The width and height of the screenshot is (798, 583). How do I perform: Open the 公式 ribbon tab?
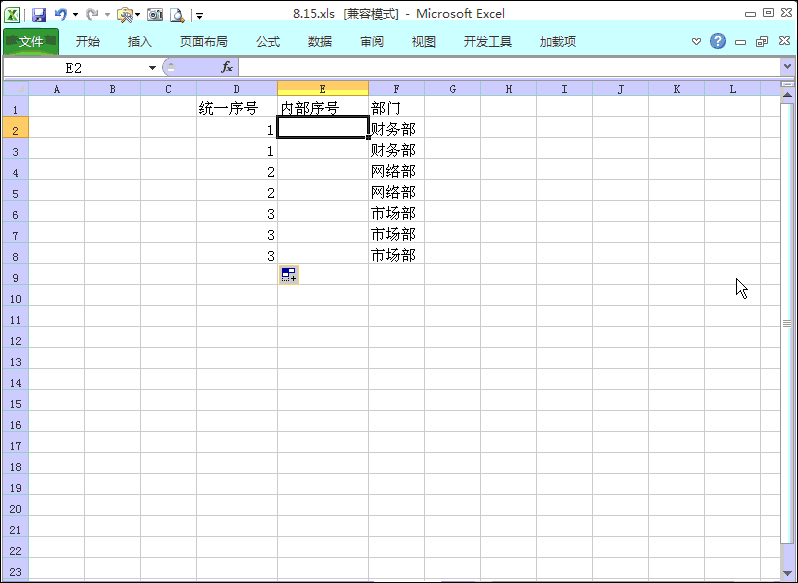point(268,42)
